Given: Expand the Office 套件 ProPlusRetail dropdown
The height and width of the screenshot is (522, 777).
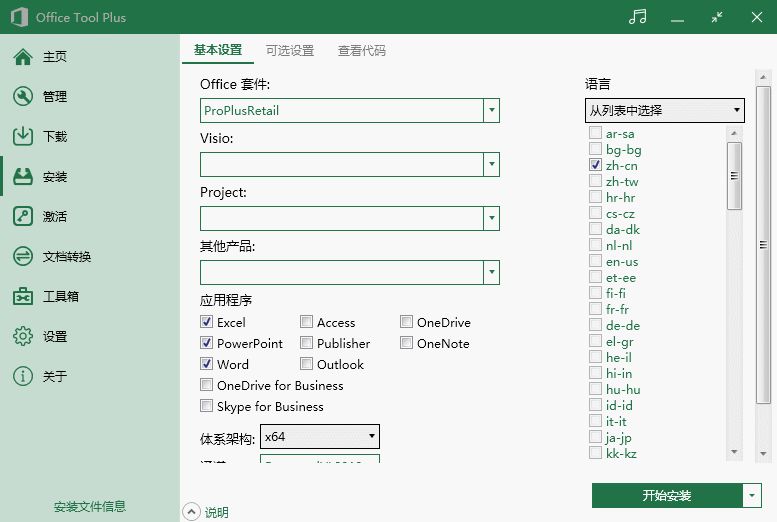Looking at the screenshot, I should point(492,110).
